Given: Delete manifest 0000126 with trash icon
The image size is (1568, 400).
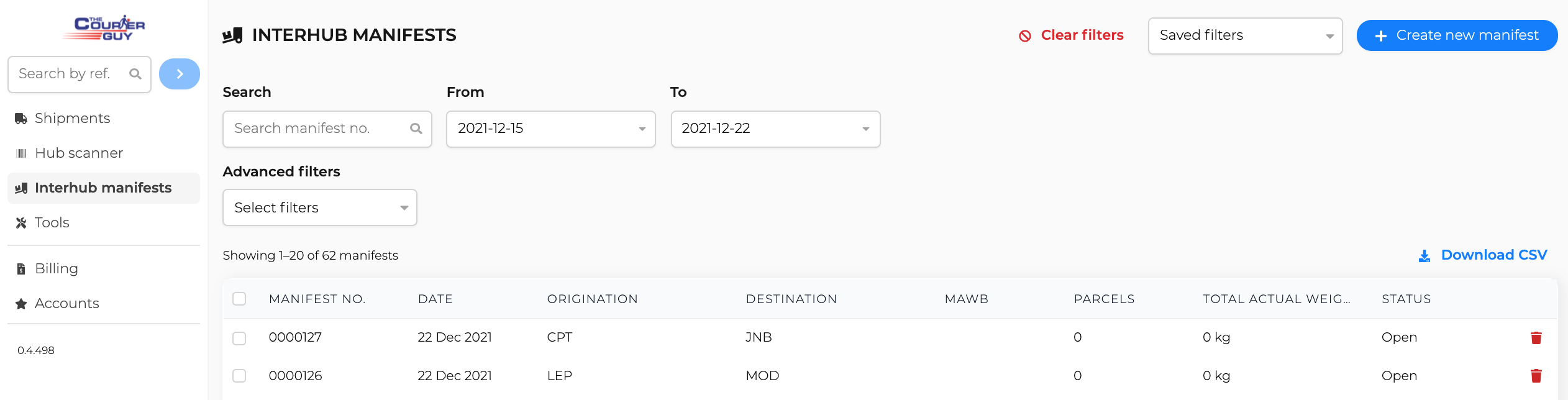Looking at the screenshot, I should click(1536, 376).
